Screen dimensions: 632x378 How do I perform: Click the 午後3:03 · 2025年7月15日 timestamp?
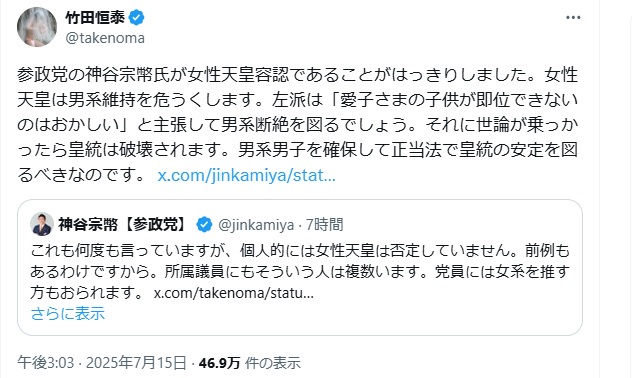point(102,363)
